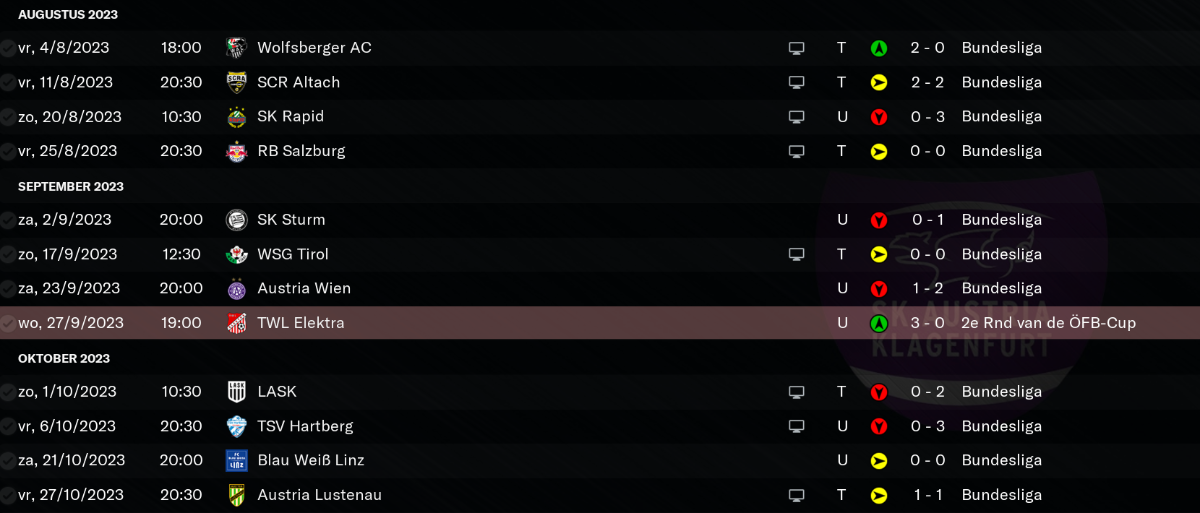Open the 0 - 3 result against SK Rapid
This screenshot has width=1200, height=513.
tap(928, 117)
